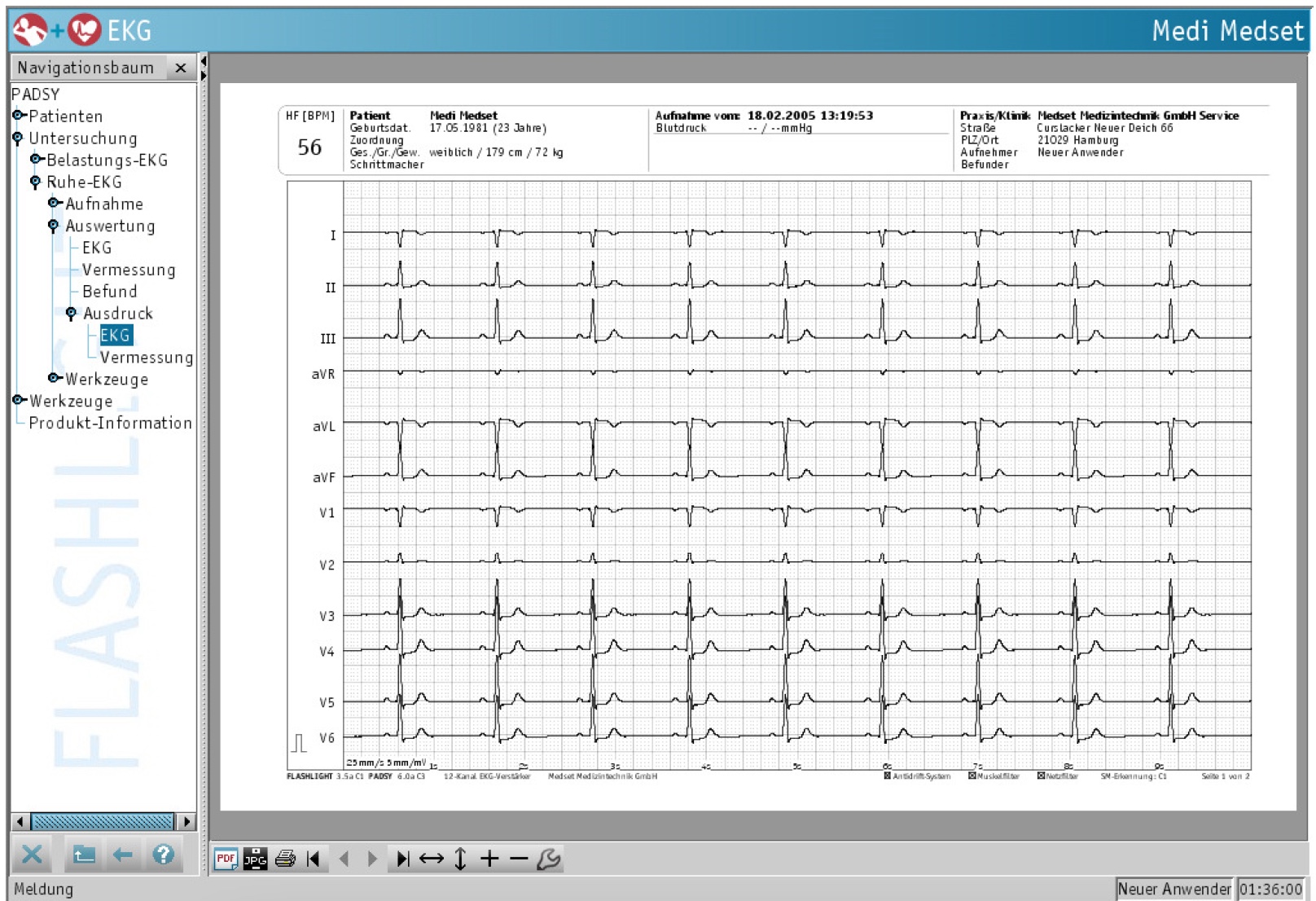Click the 01:36:00 clock display
The width and height of the screenshot is (1316, 901).
click(1271, 890)
